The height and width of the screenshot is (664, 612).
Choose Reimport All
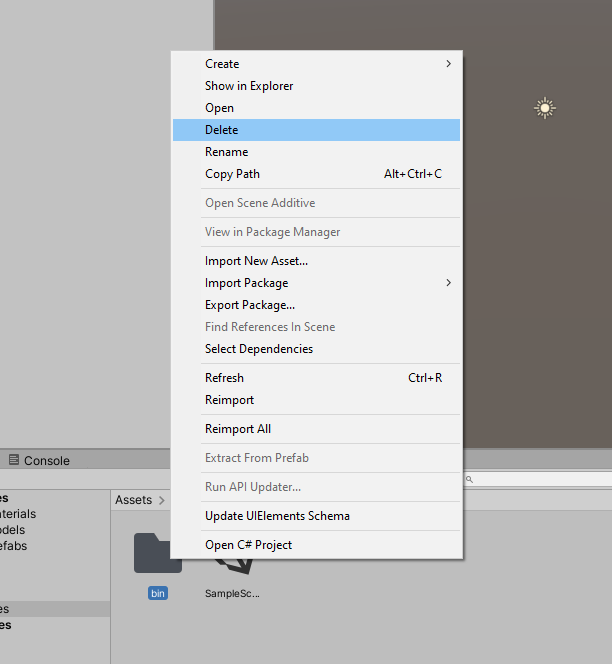(x=316, y=429)
